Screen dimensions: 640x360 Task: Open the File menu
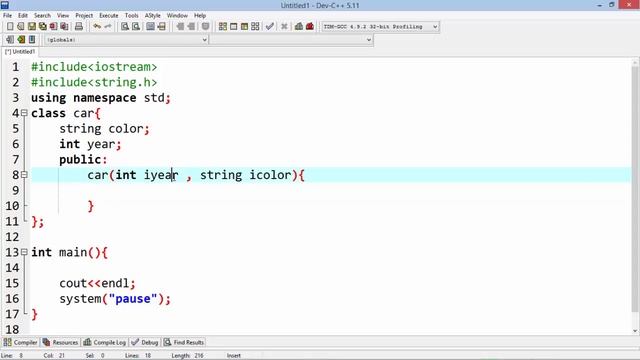7,16
